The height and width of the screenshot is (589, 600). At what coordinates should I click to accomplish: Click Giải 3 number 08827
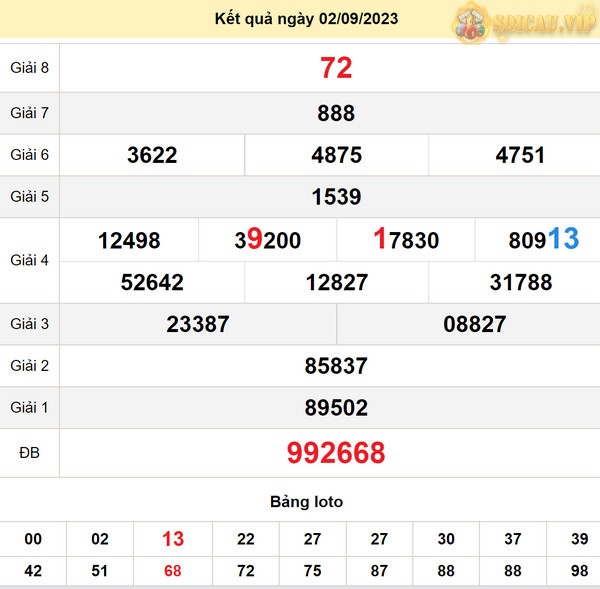(474, 324)
